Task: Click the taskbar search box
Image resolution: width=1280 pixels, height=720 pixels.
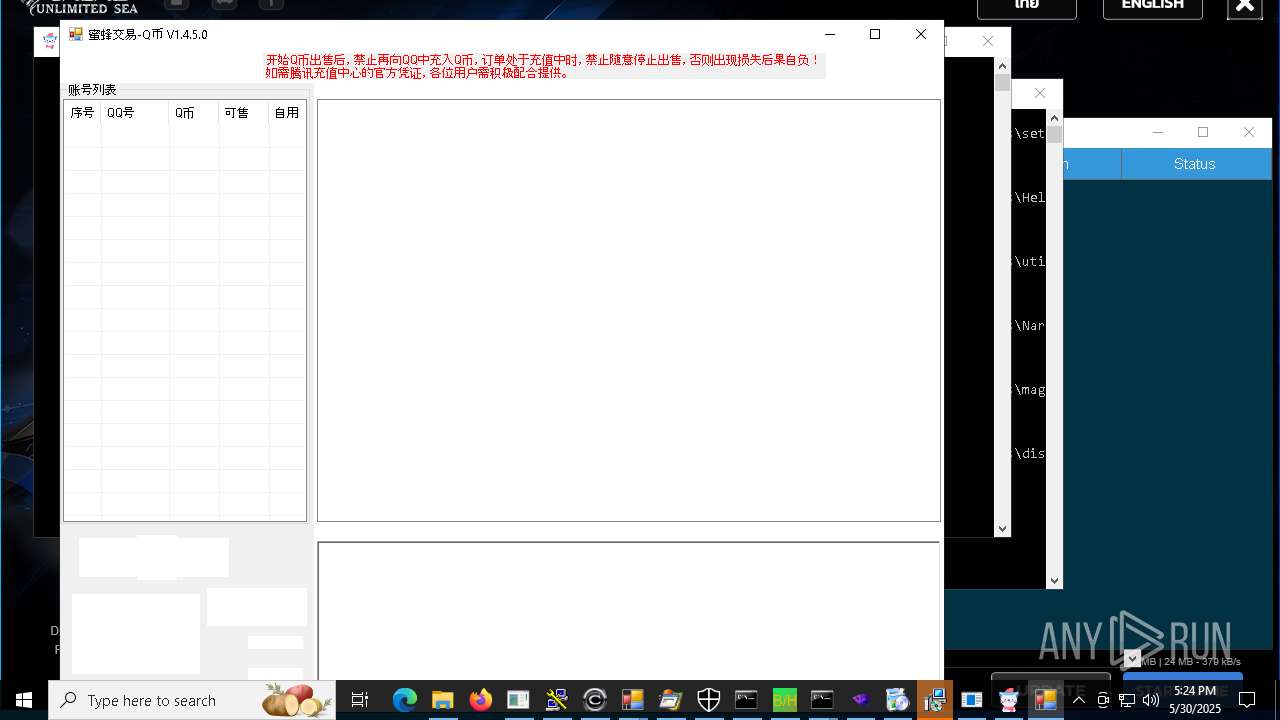Action: pos(192,700)
